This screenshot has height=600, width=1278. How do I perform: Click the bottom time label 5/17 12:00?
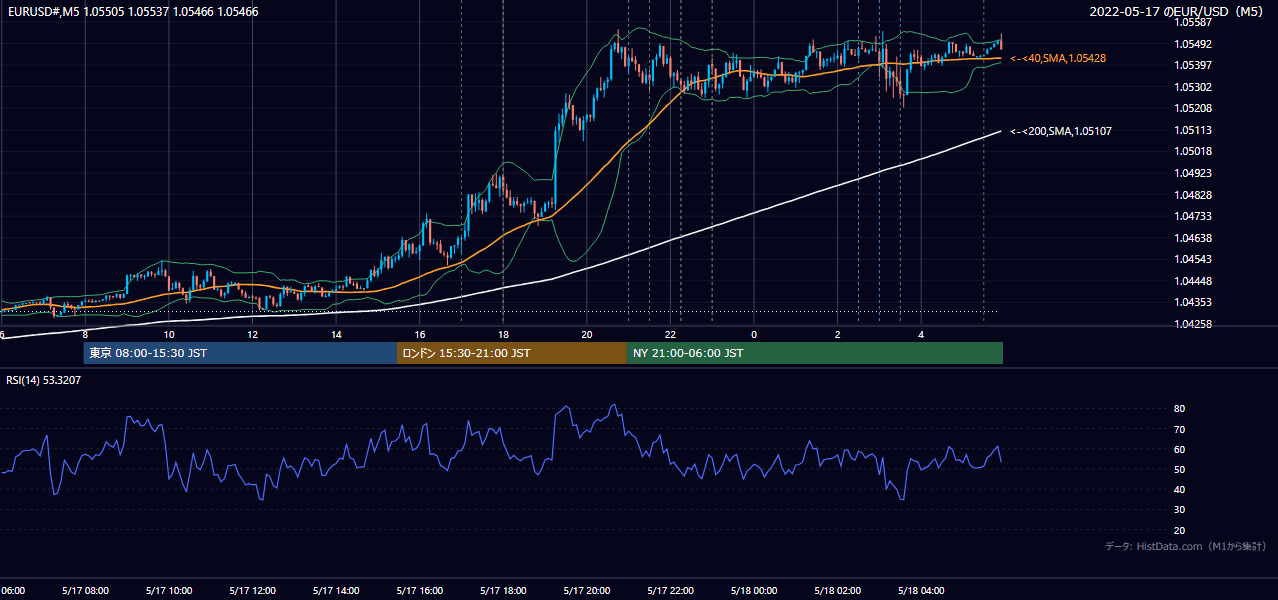(252, 591)
